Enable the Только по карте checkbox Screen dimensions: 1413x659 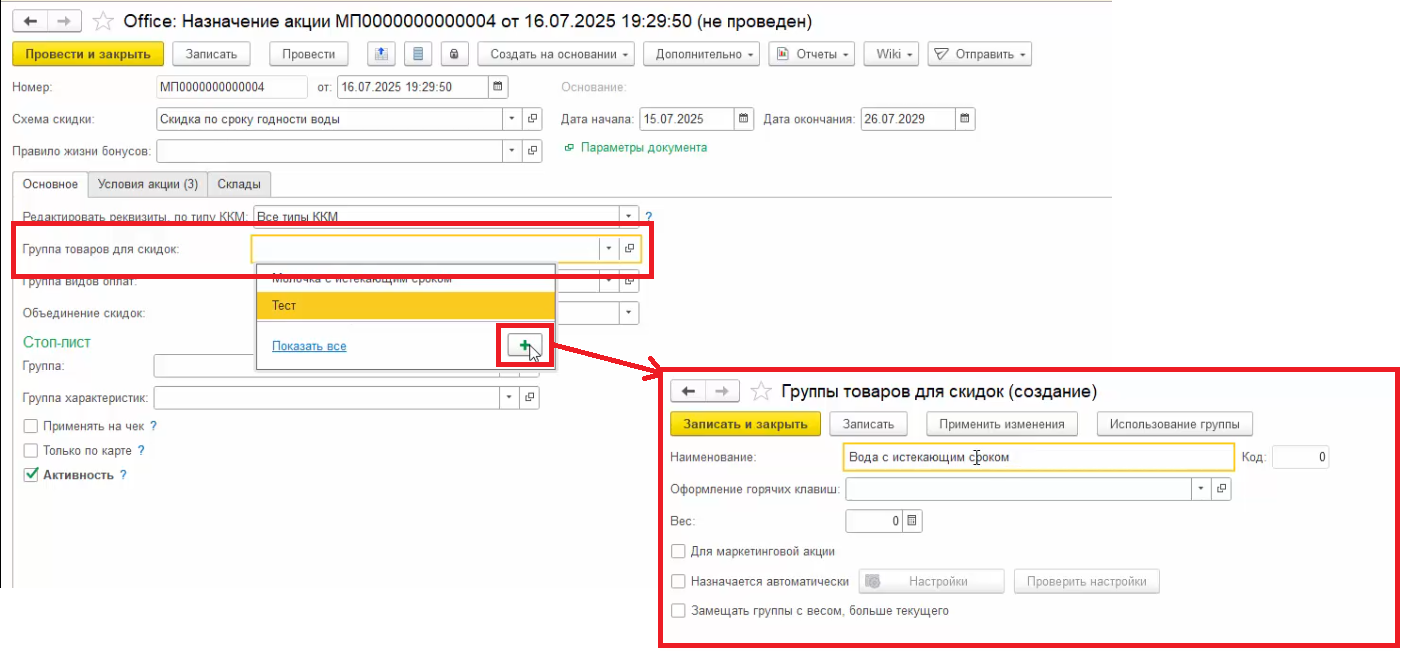tap(31, 450)
